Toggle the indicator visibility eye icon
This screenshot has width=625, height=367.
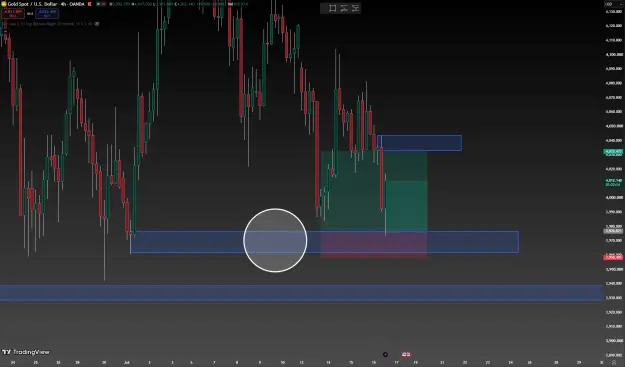coord(97,24)
